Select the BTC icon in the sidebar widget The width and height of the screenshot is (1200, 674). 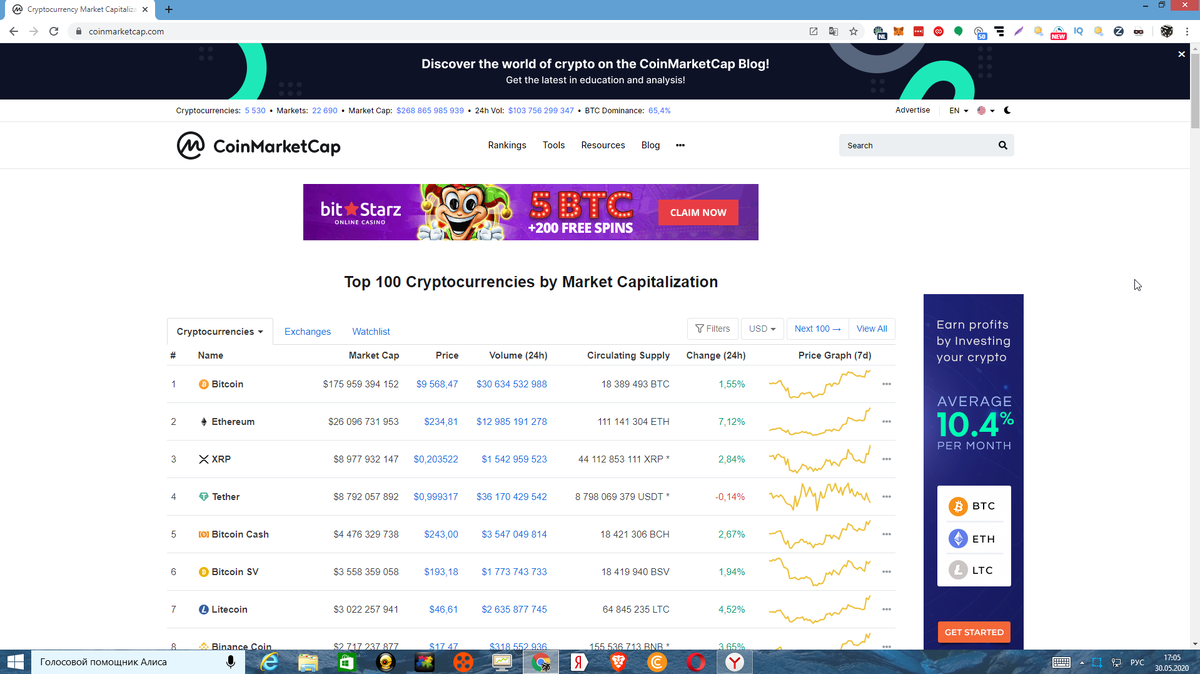click(957, 506)
